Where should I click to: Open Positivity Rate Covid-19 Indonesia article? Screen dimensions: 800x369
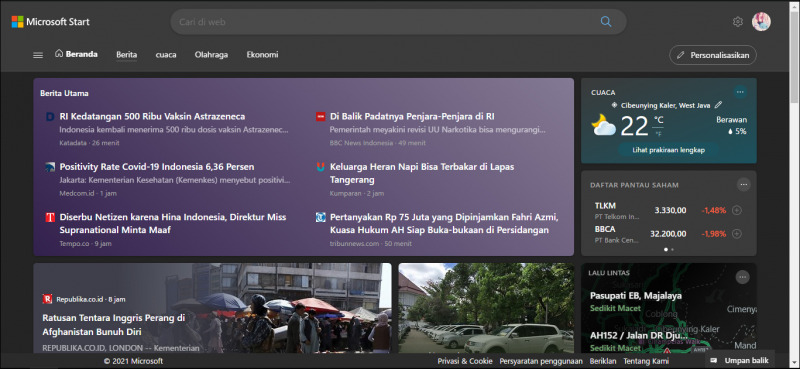[x=157, y=167]
